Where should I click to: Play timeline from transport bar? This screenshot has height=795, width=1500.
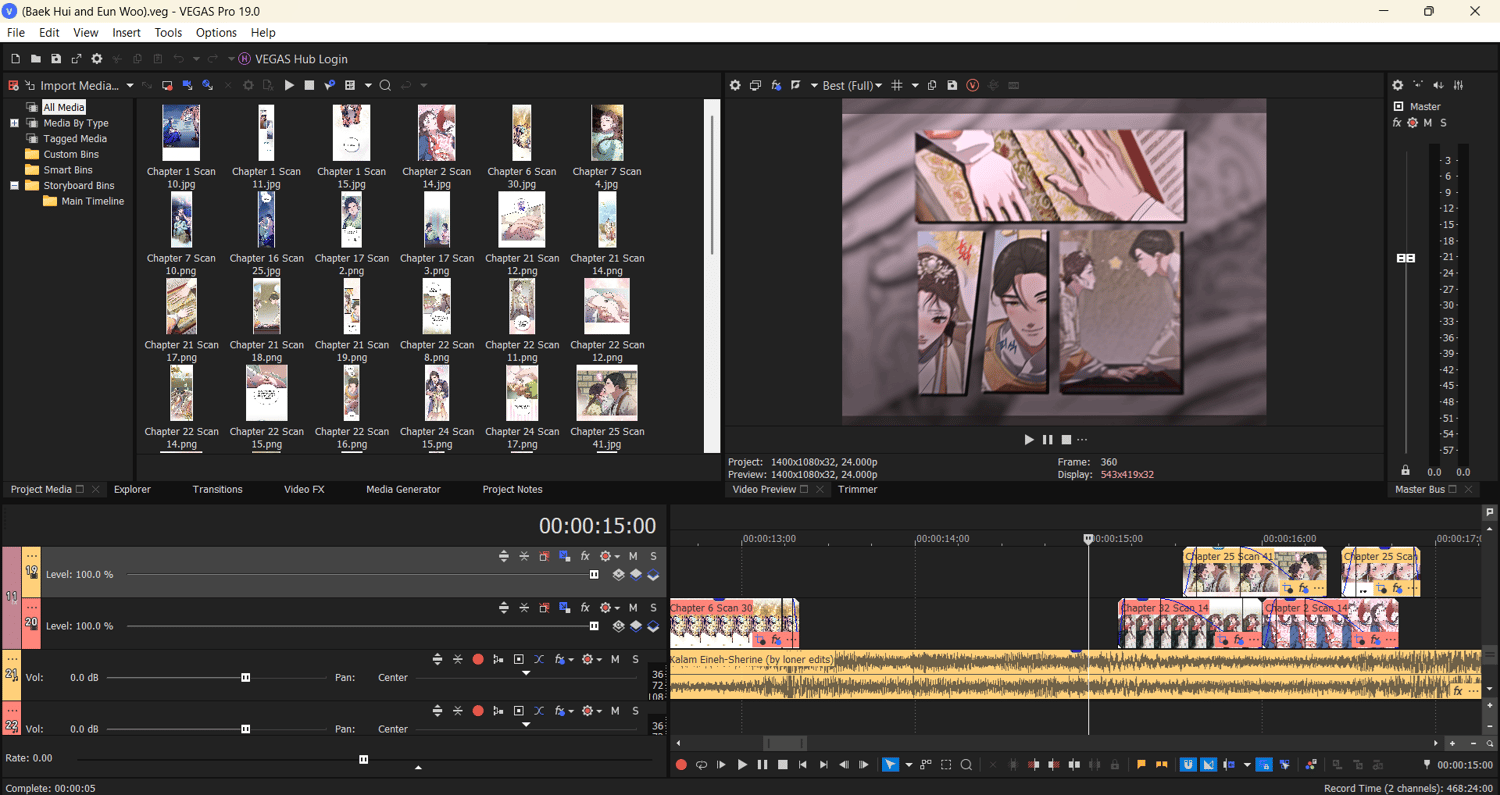click(742, 765)
